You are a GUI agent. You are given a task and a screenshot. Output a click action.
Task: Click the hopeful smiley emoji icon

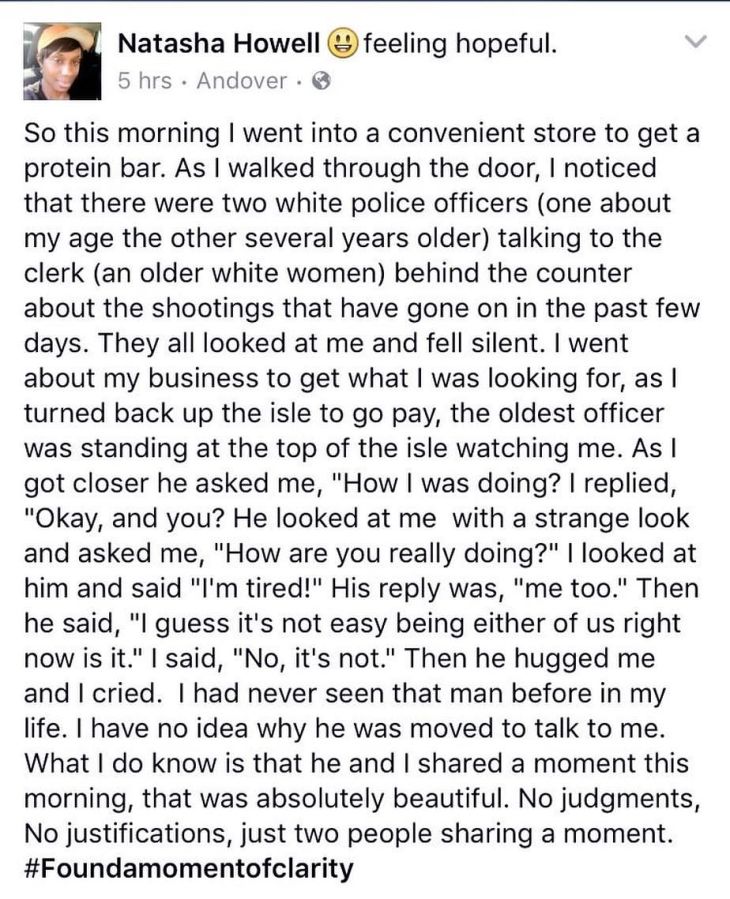point(341,43)
